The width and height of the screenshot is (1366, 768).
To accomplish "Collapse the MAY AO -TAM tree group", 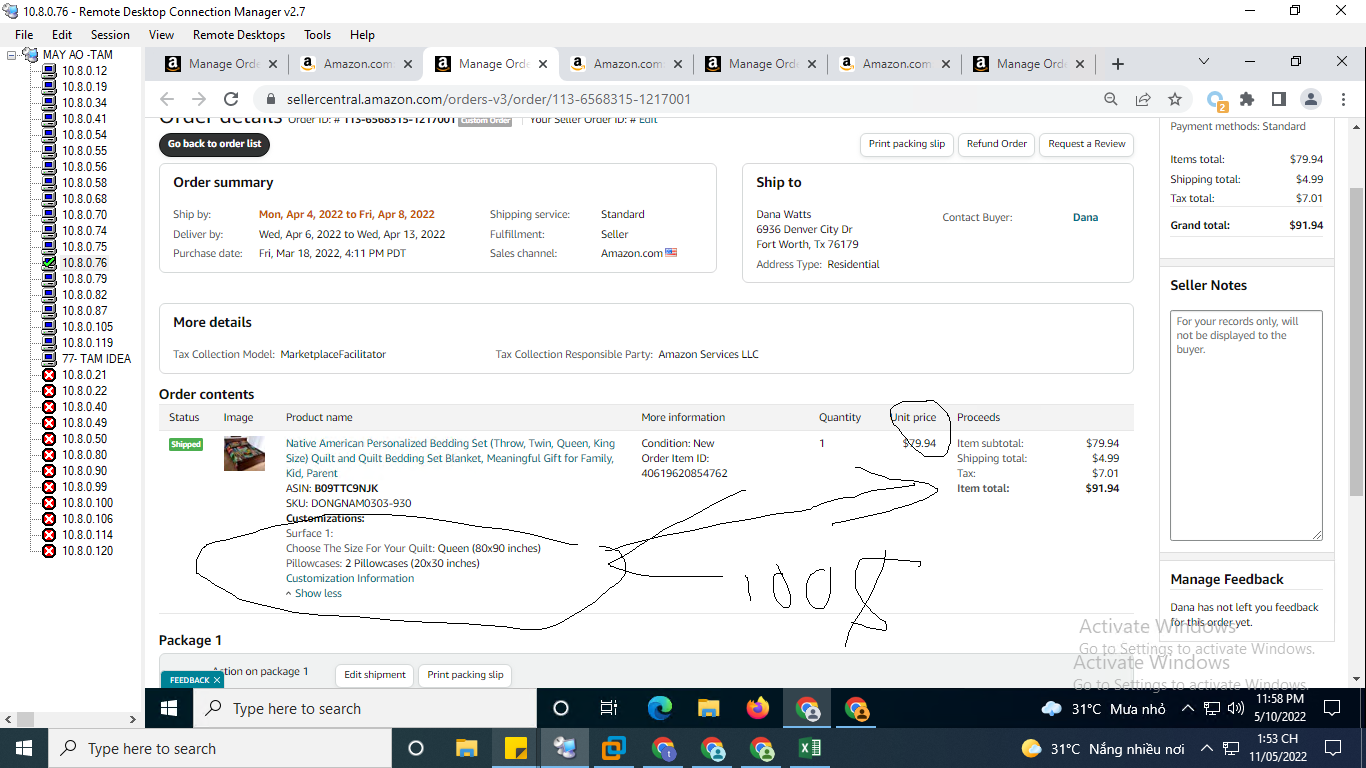I will tap(11, 55).
